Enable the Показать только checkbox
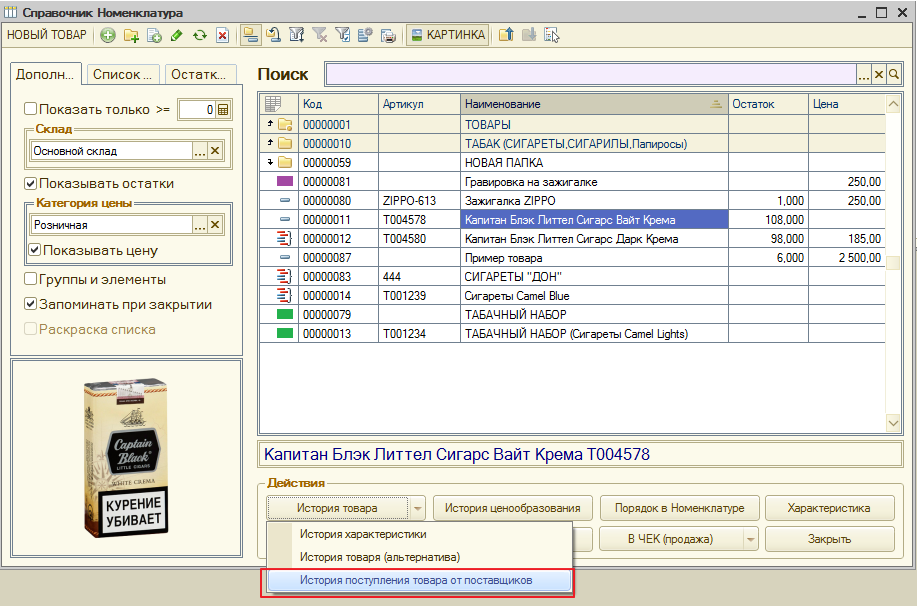 pyautogui.click(x=30, y=109)
